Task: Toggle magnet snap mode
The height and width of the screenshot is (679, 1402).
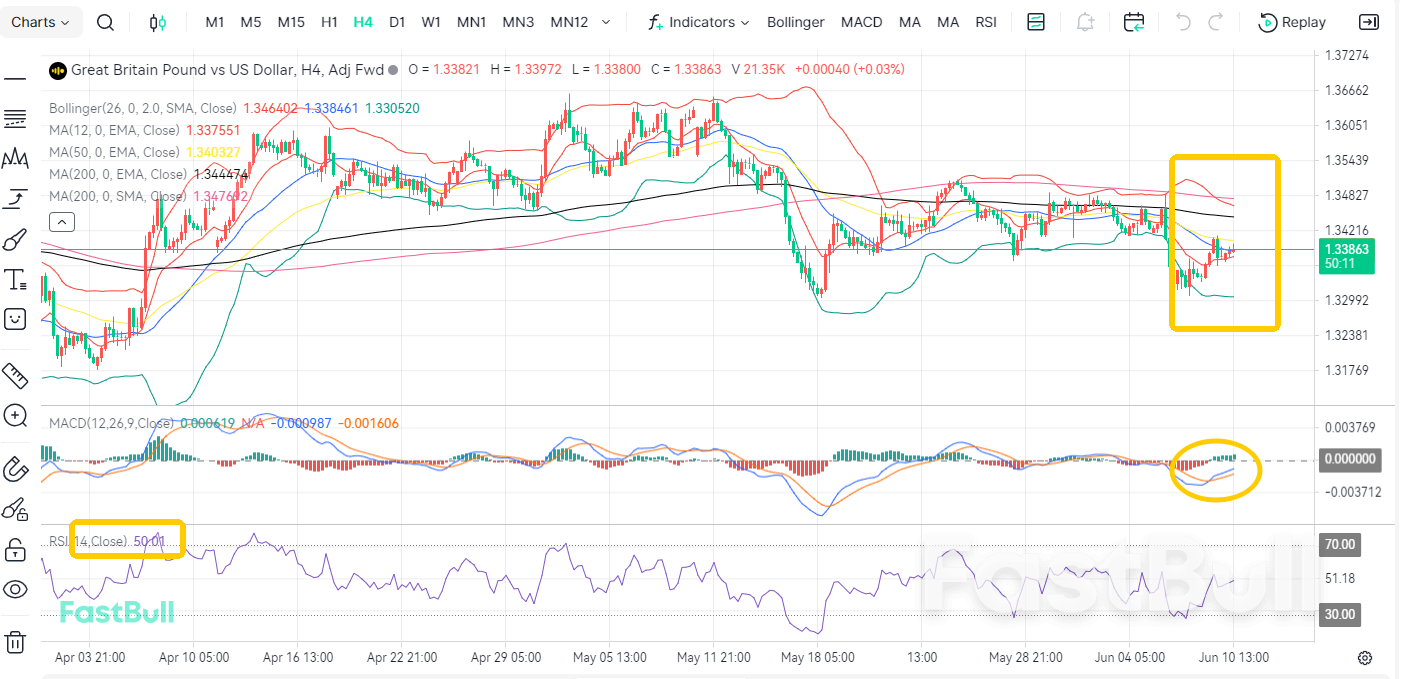Action: 15,467
